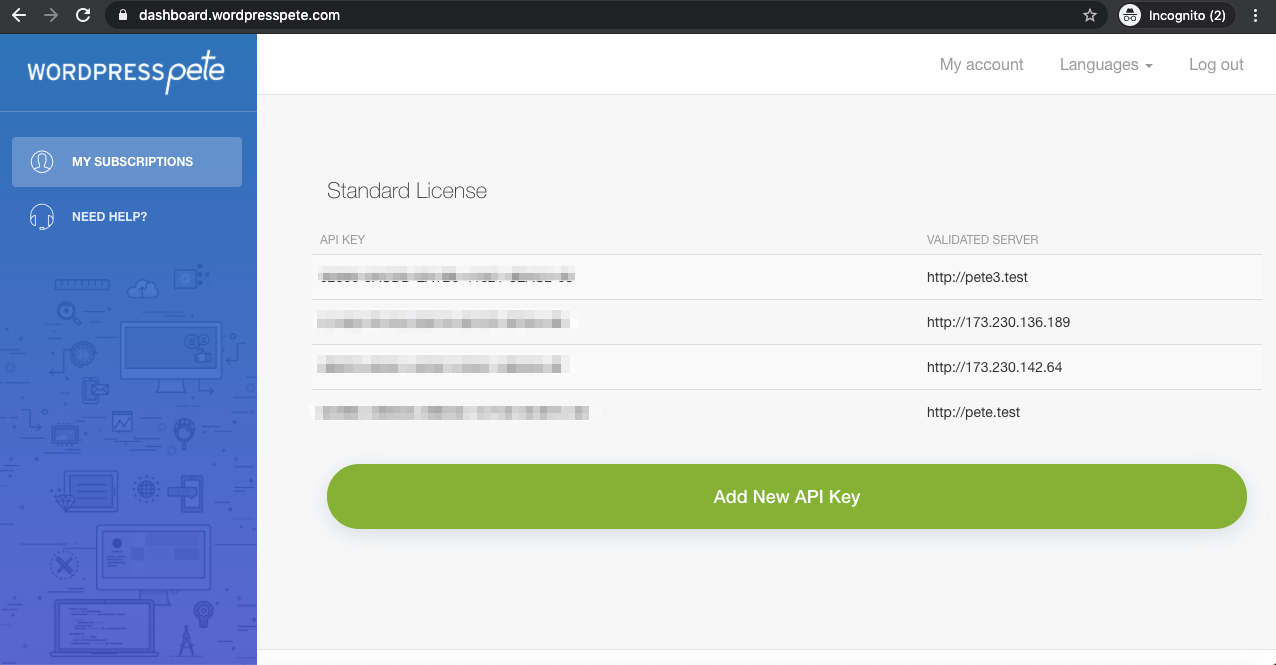Log out of the dashboard
This screenshot has height=665, width=1276.
(1216, 65)
